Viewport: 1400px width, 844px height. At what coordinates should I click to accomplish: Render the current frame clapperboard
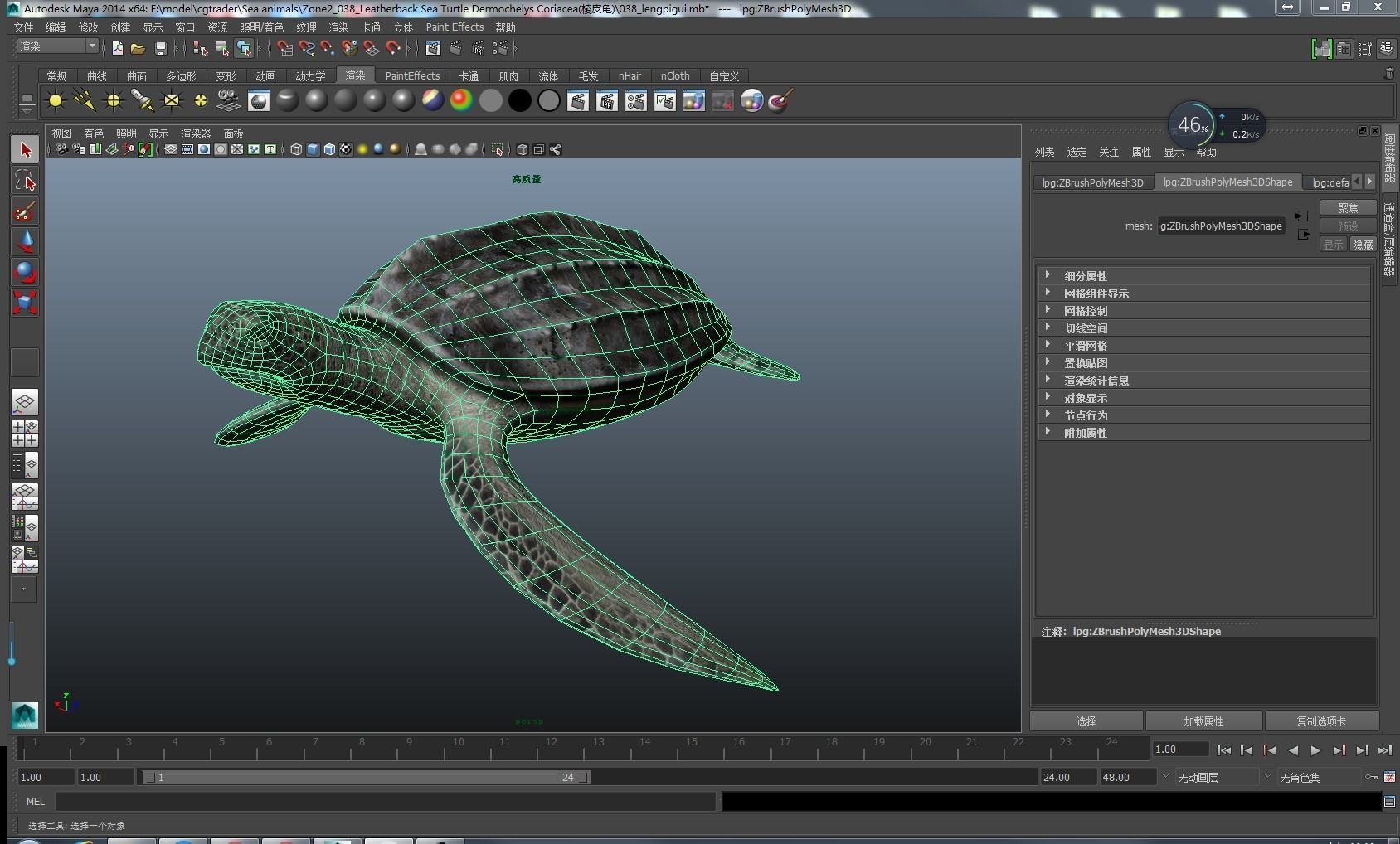pos(455,48)
